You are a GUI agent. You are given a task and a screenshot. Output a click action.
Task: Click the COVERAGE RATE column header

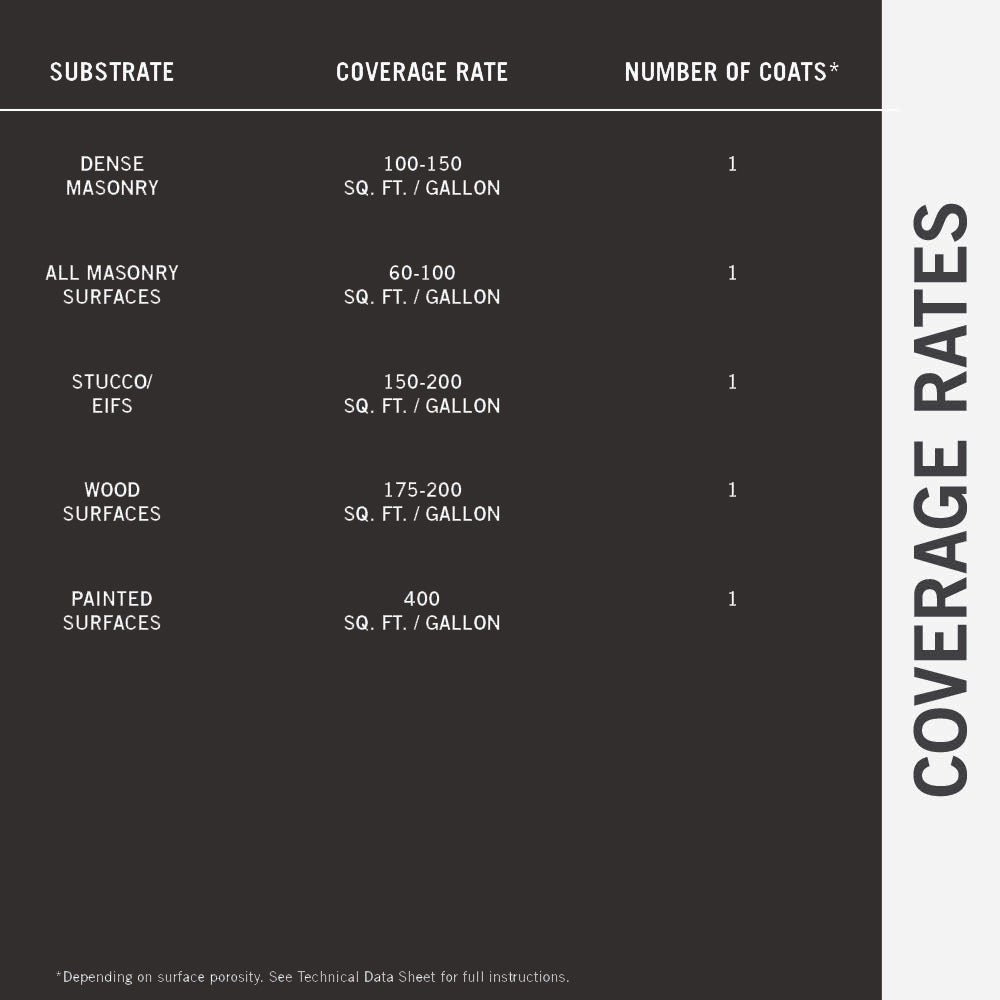pyautogui.click(x=422, y=72)
